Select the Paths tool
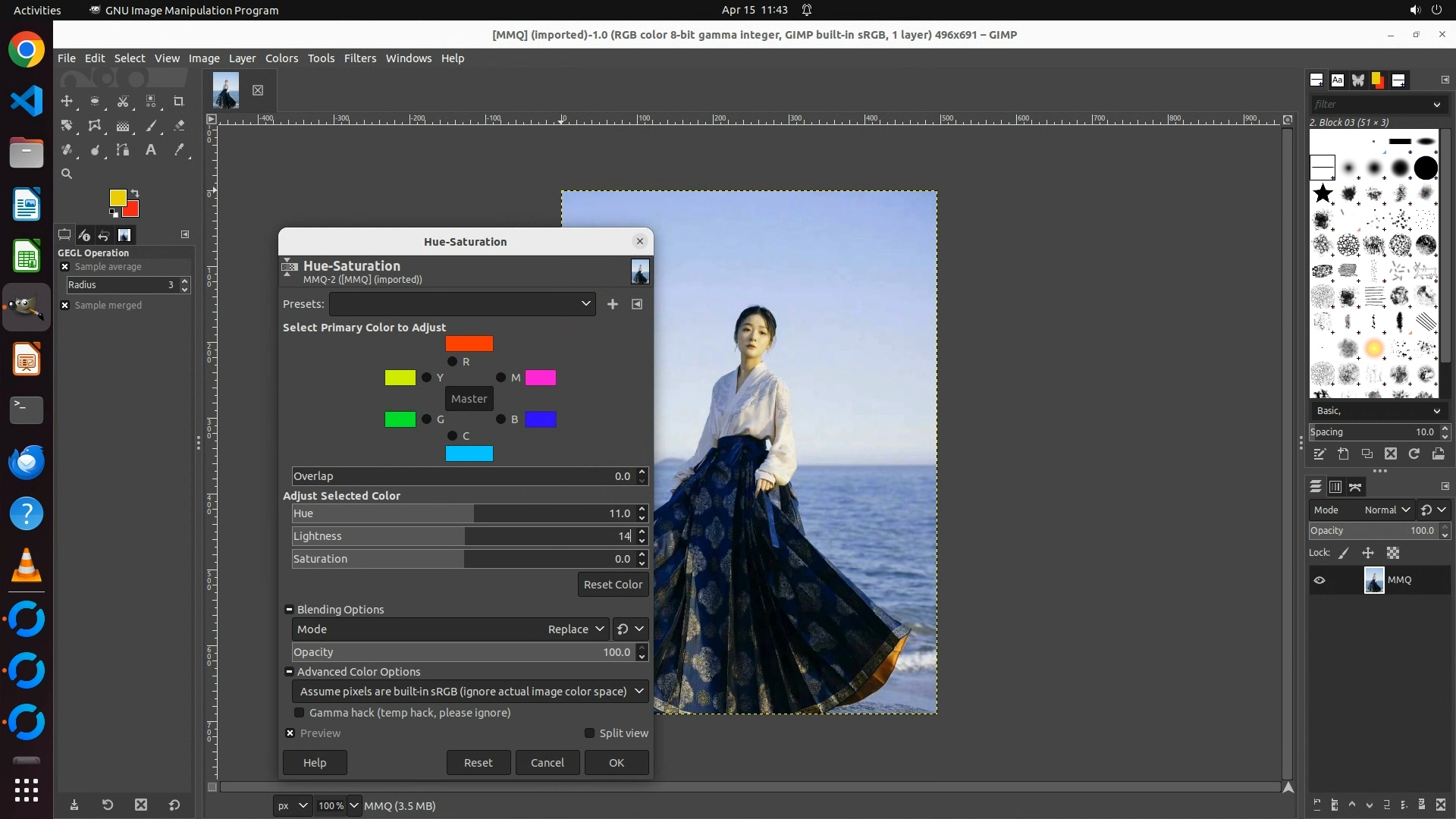Image resolution: width=1456 pixels, height=819 pixels. (123, 150)
